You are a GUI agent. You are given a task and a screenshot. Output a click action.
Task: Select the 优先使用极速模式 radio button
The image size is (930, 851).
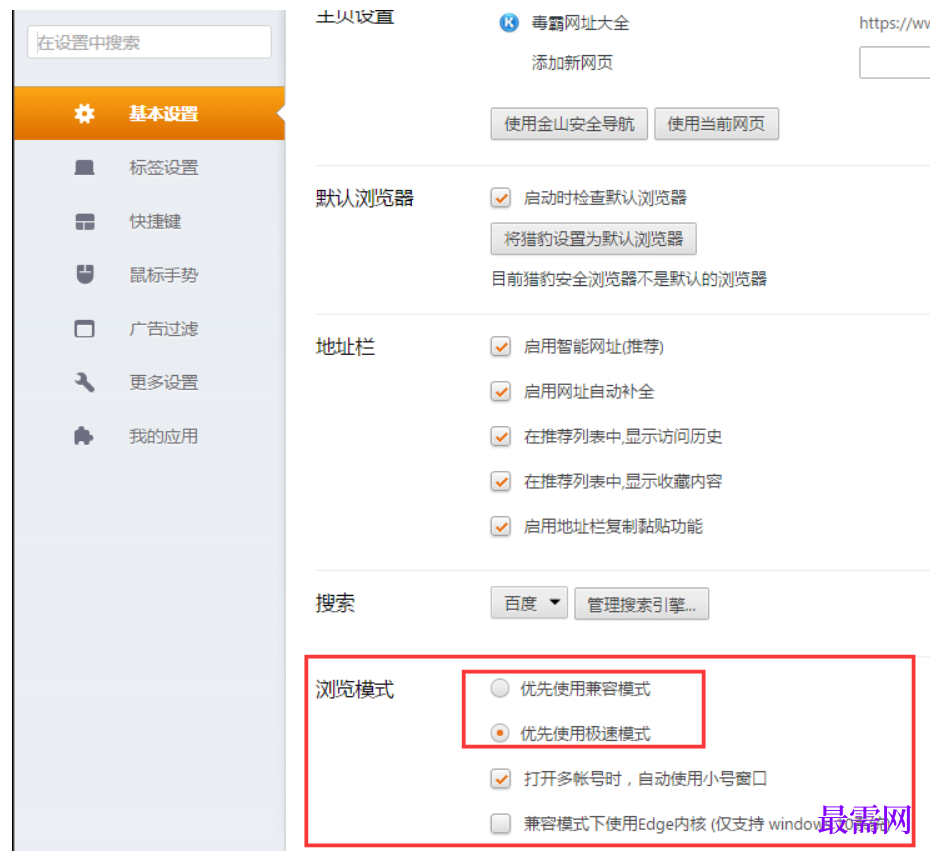500,733
